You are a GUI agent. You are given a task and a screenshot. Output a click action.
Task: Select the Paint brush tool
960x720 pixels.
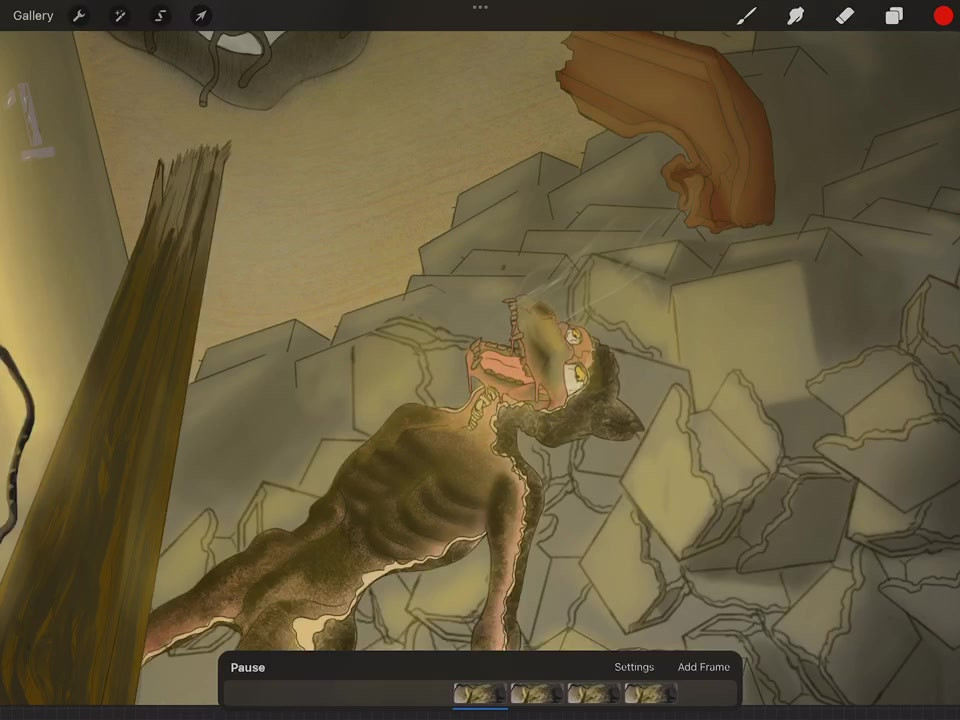[746, 16]
